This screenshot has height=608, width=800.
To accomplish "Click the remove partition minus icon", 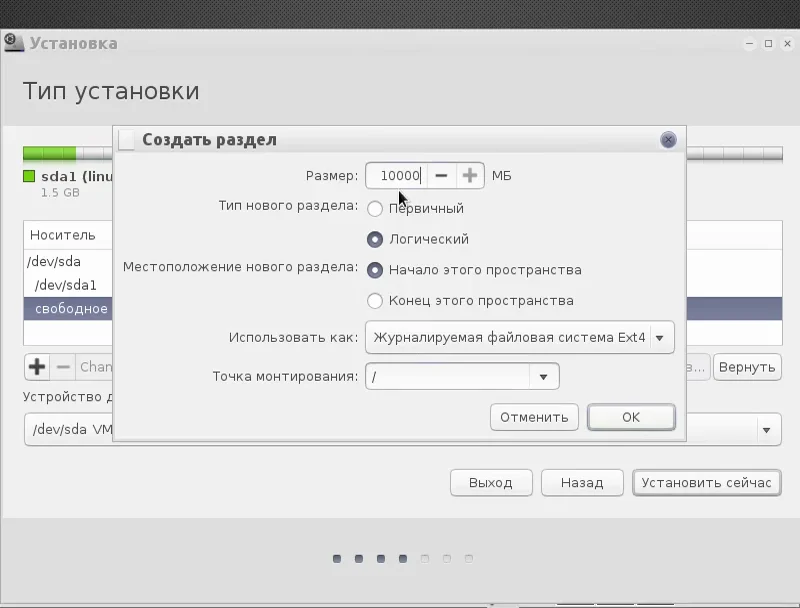I will (x=63, y=367).
